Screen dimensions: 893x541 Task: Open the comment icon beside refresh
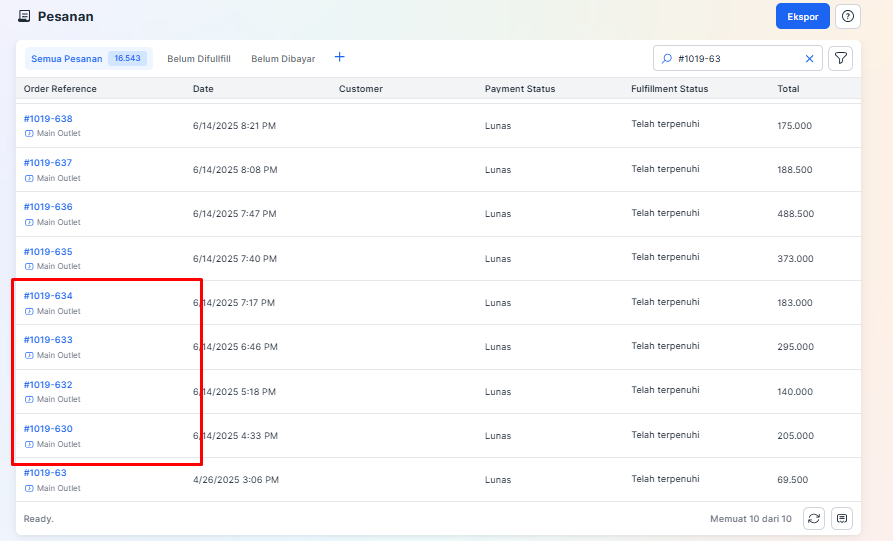tap(842, 518)
